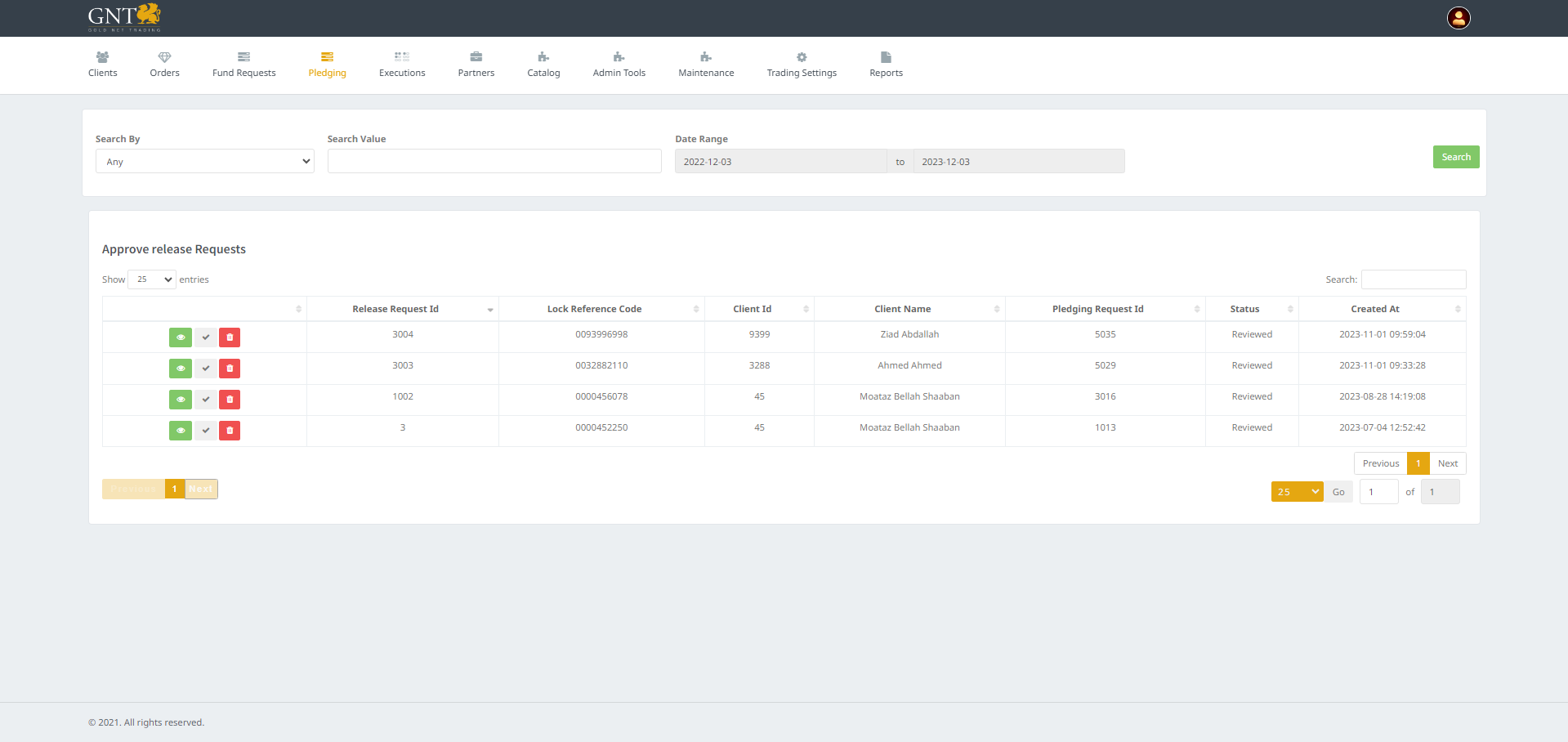Approve release request 3003 with checkmark icon
Viewport: 1568px width, 742px height.
(x=206, y=369)
